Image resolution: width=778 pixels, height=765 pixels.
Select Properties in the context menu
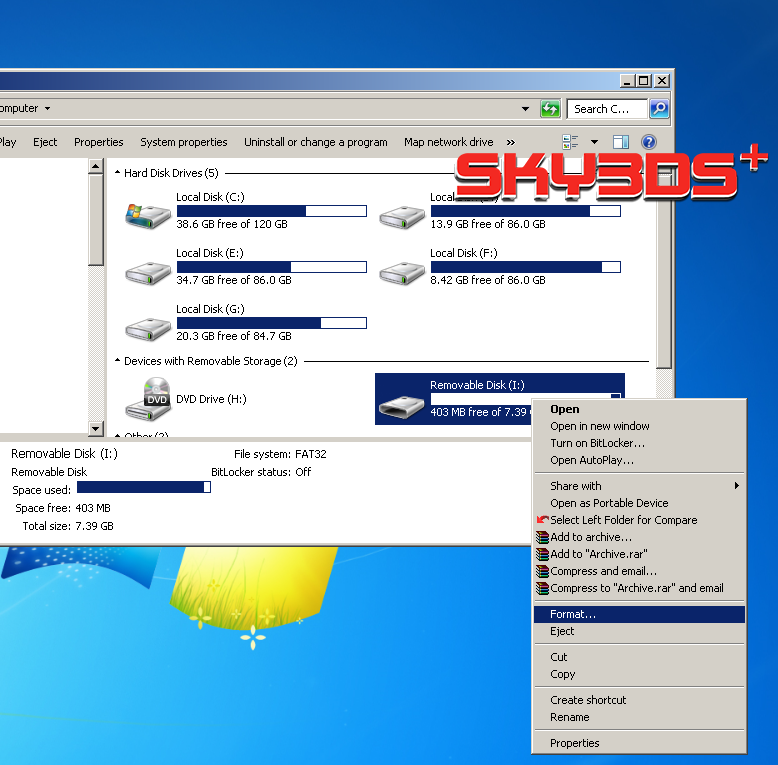pyautogui.click(x=575, y=743)
